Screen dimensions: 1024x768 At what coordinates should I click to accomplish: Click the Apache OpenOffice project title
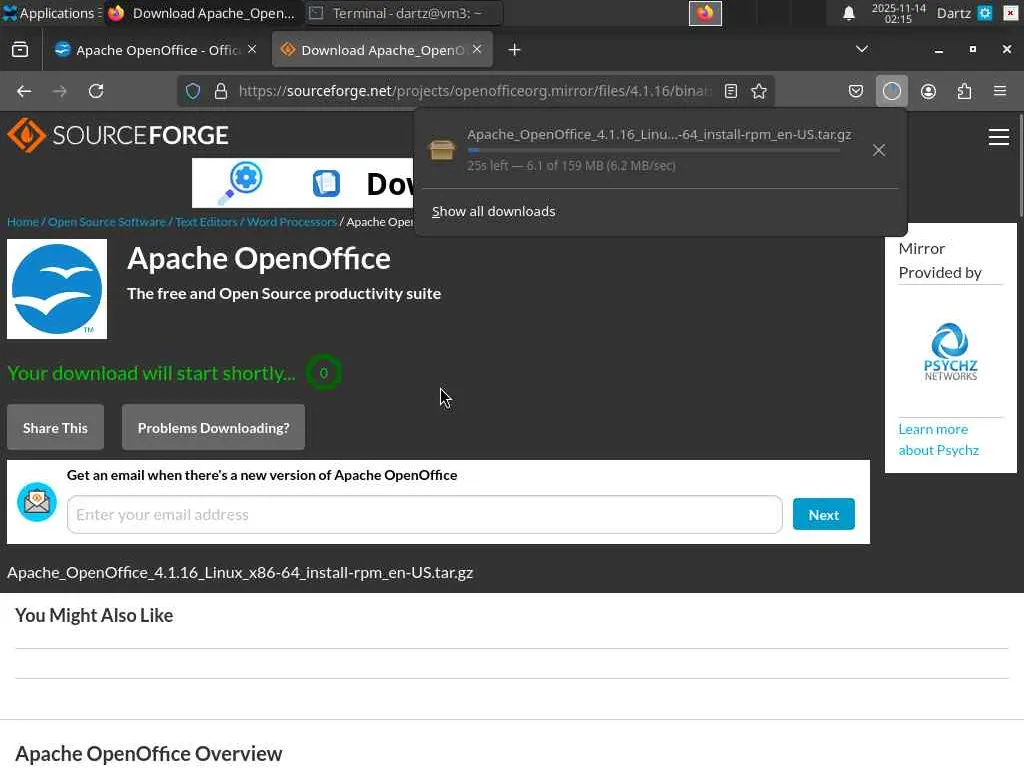click(x=259, y=259)
